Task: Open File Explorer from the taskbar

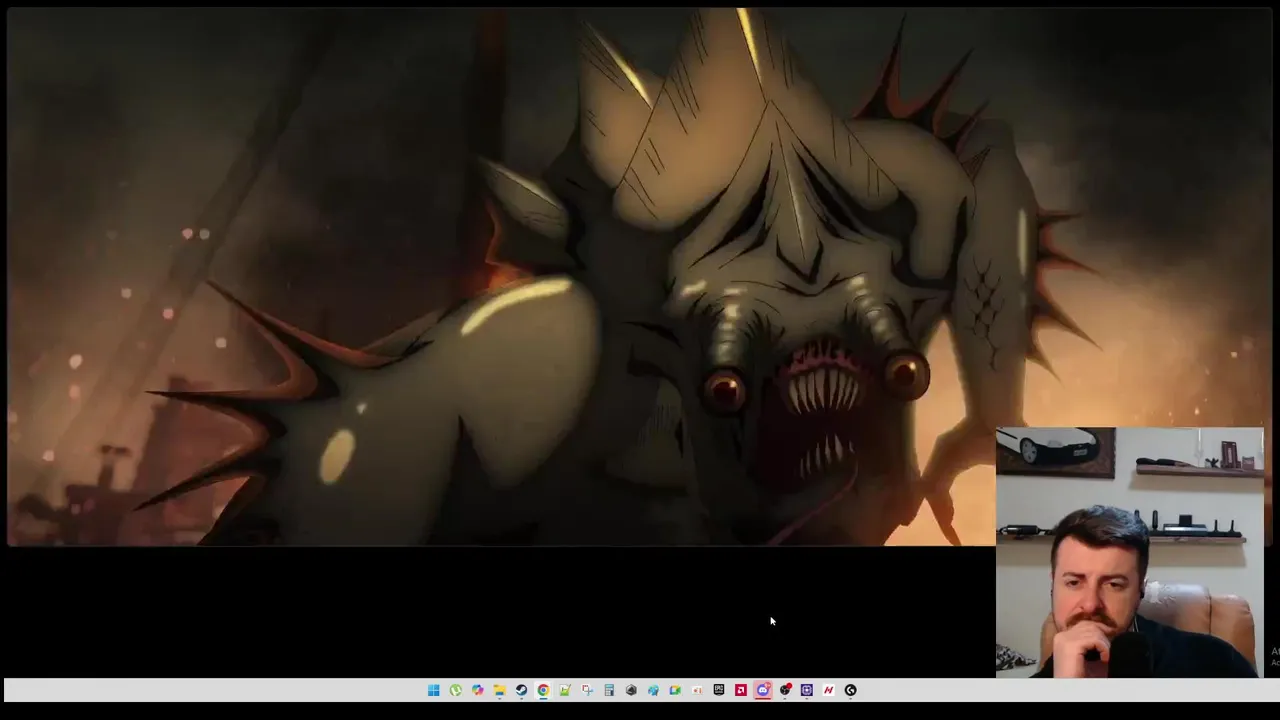Action: click(x=499, y=690)
